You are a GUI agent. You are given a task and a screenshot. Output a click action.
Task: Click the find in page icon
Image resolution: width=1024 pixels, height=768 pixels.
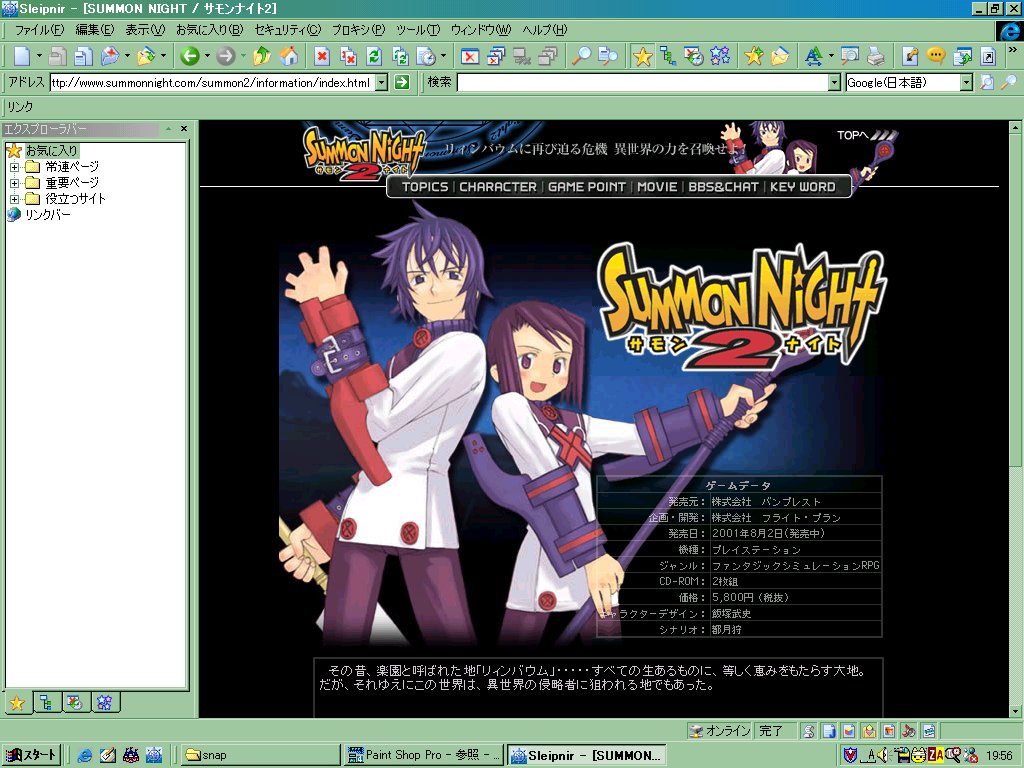tap(608, 56)
